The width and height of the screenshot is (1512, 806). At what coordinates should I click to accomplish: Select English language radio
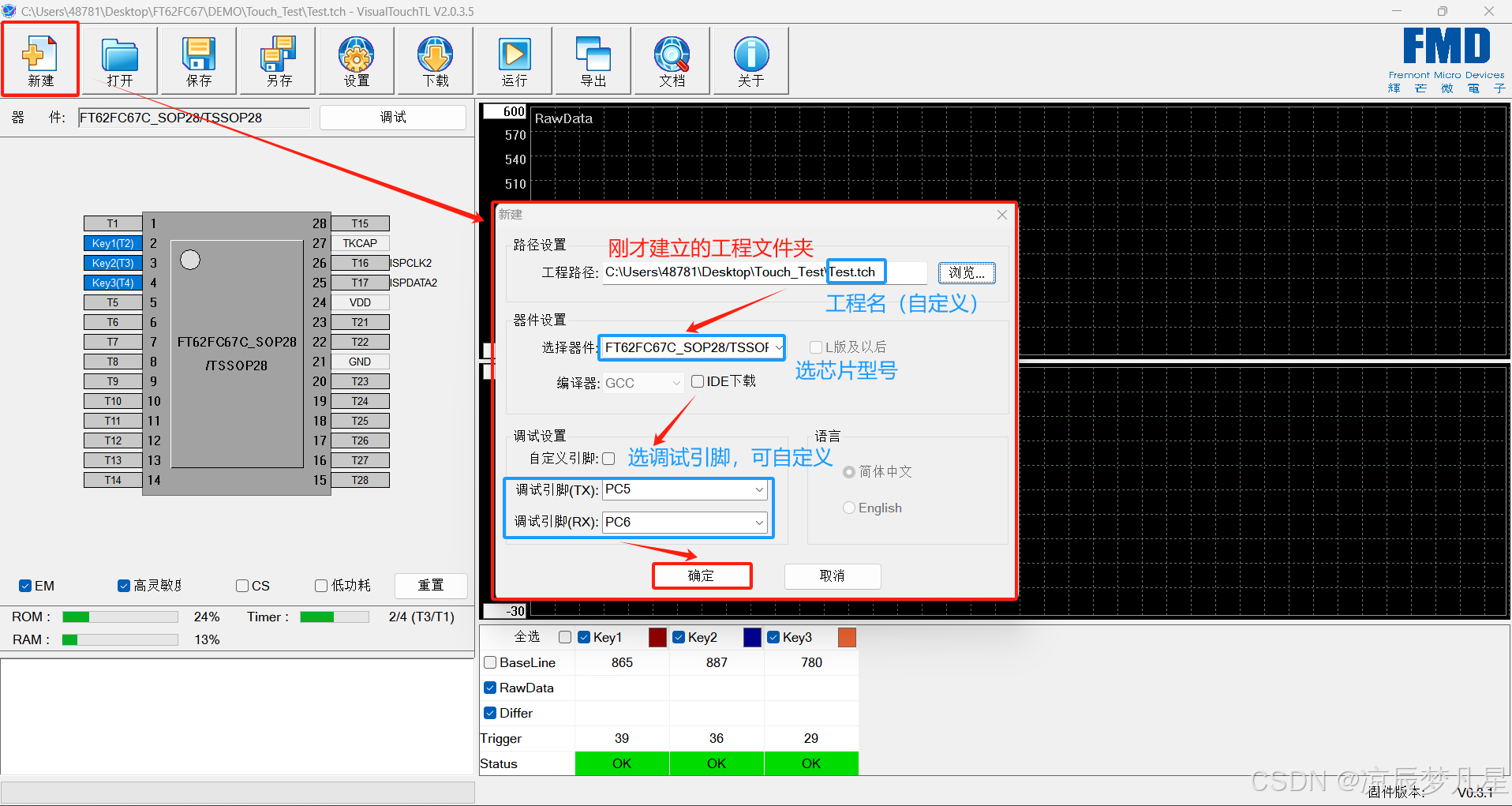pos(849,508)
